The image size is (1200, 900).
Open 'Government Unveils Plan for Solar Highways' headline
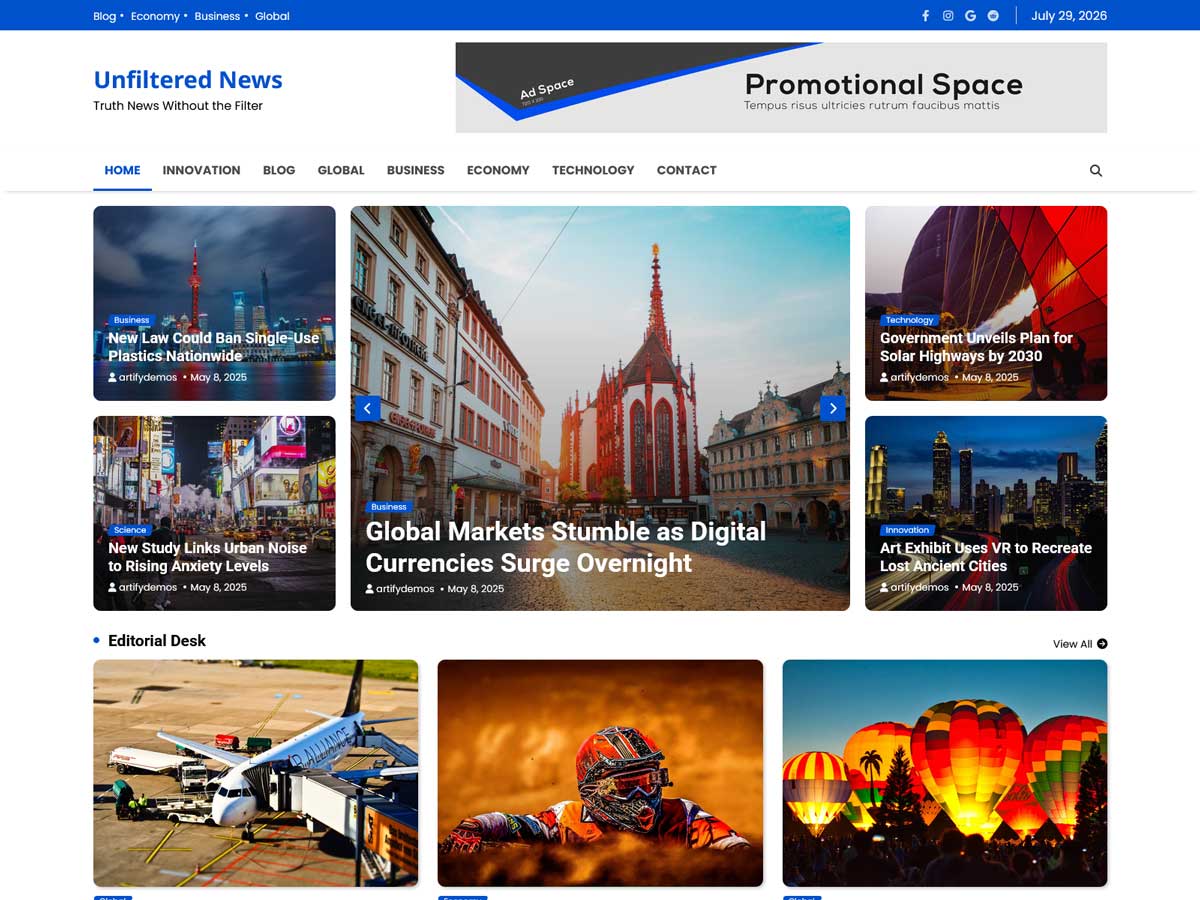point(976,347)
